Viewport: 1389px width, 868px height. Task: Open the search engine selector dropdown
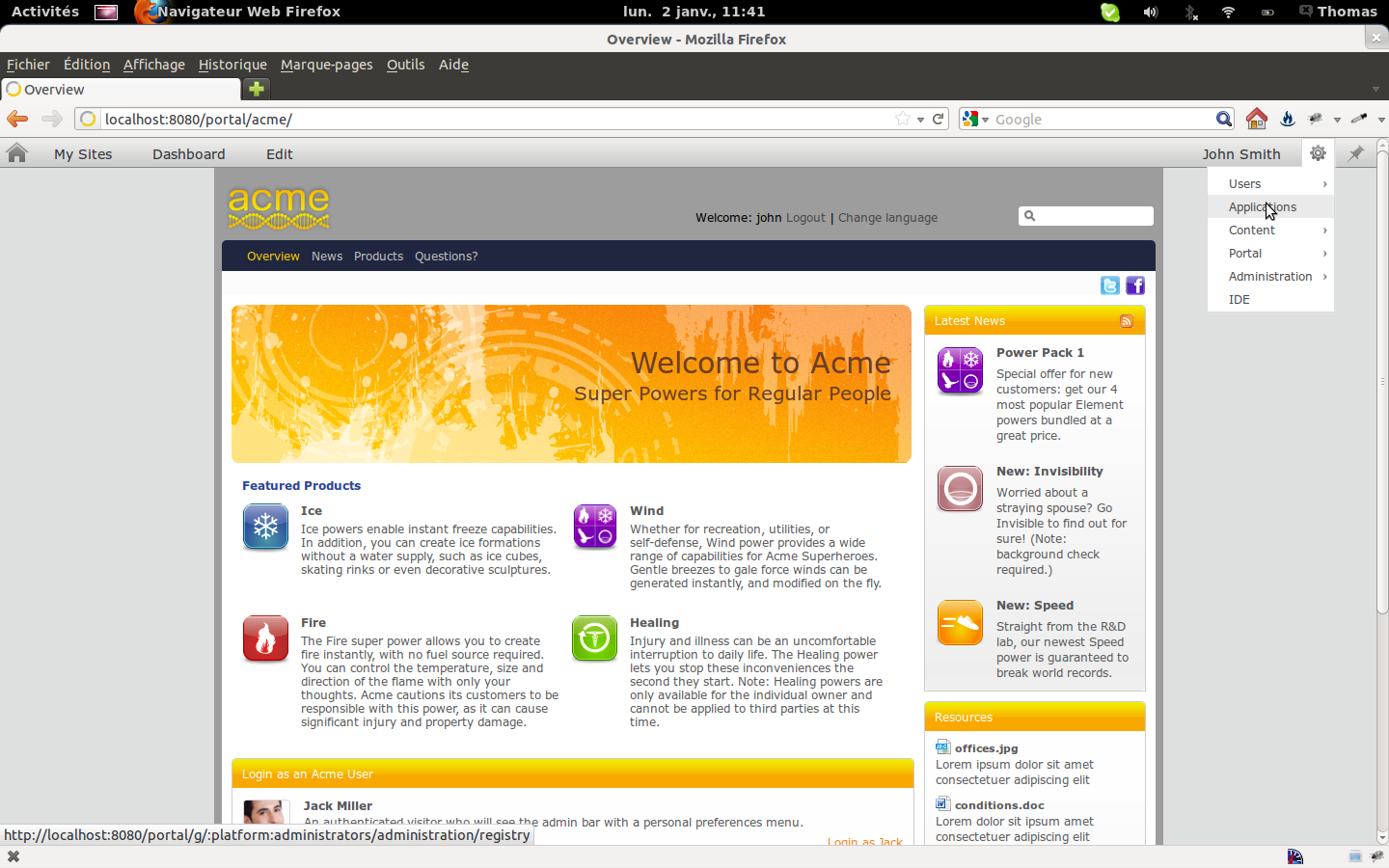coord(975,119)
